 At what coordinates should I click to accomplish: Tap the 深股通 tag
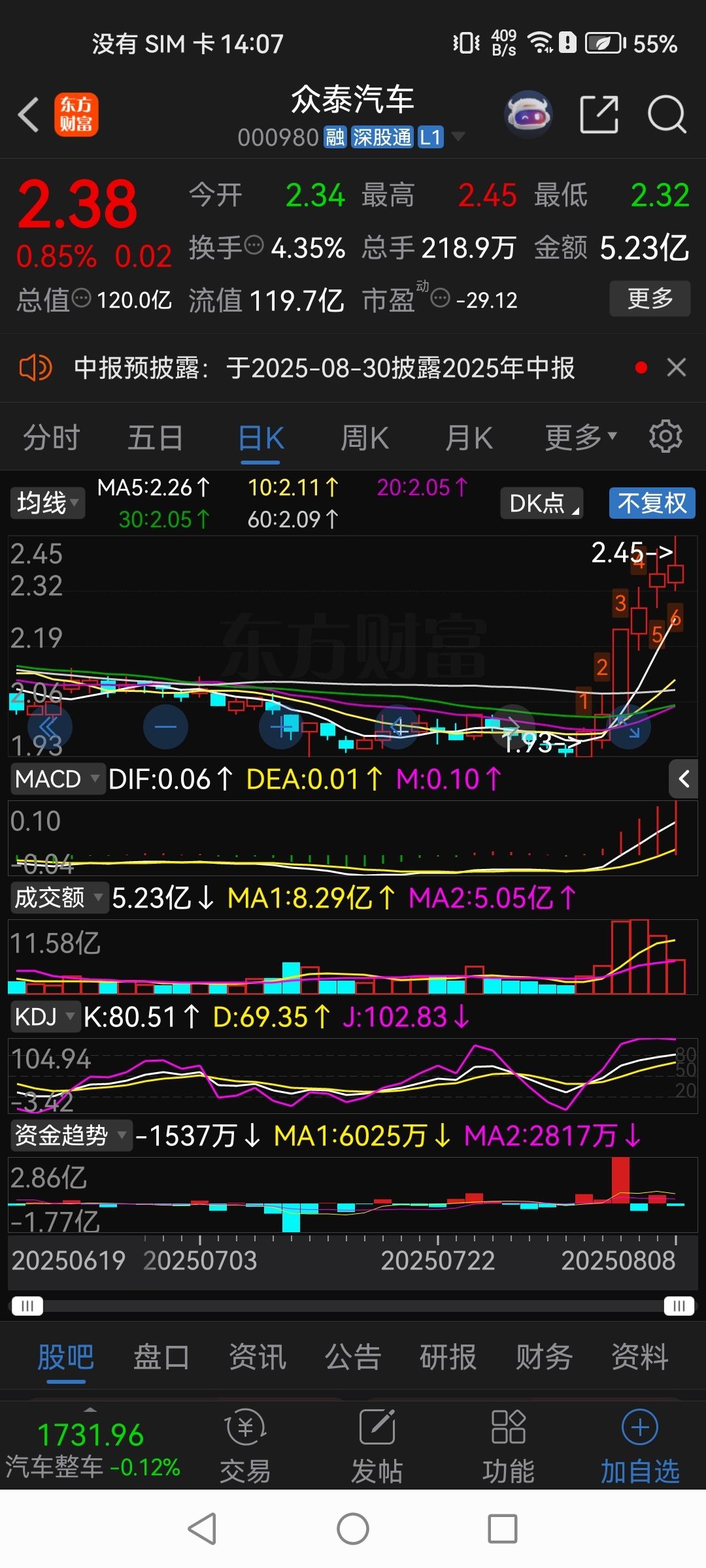tap(382, 137)
